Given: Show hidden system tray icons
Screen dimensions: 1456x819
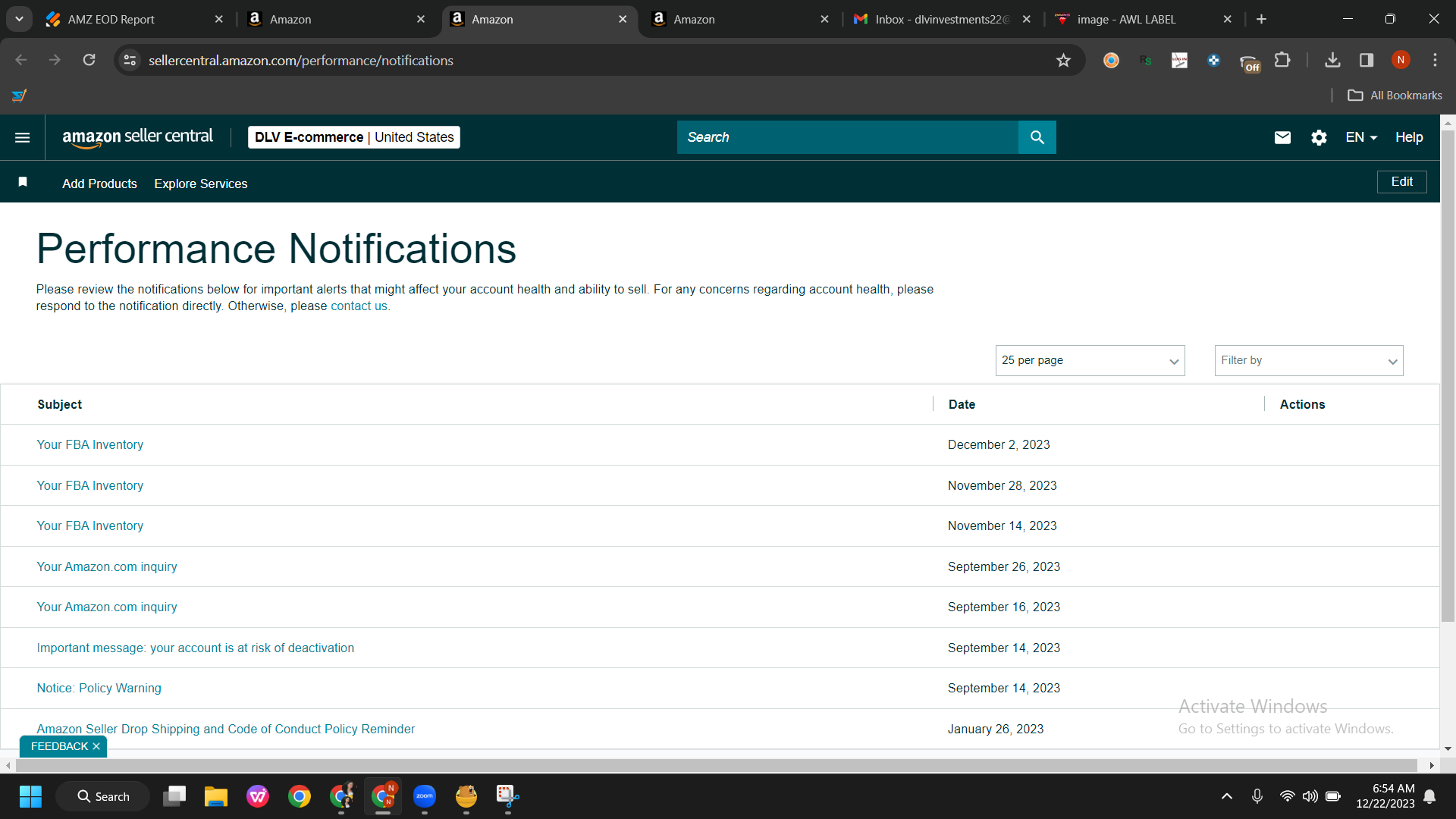Looking at the screenshot, I should tap(1226, 796).
